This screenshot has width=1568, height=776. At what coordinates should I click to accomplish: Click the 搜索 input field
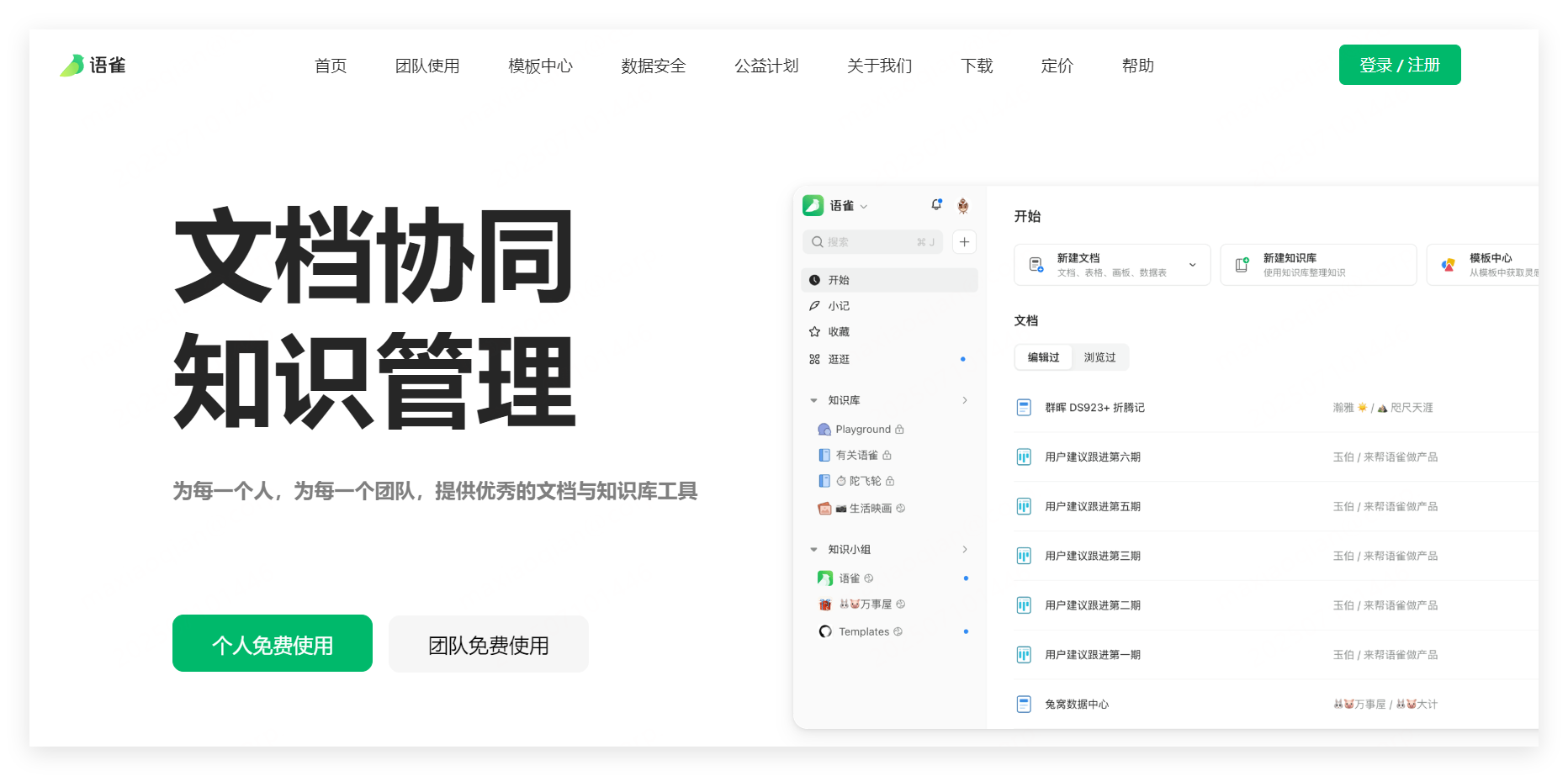pyautogui.click(x=873, y=242)
